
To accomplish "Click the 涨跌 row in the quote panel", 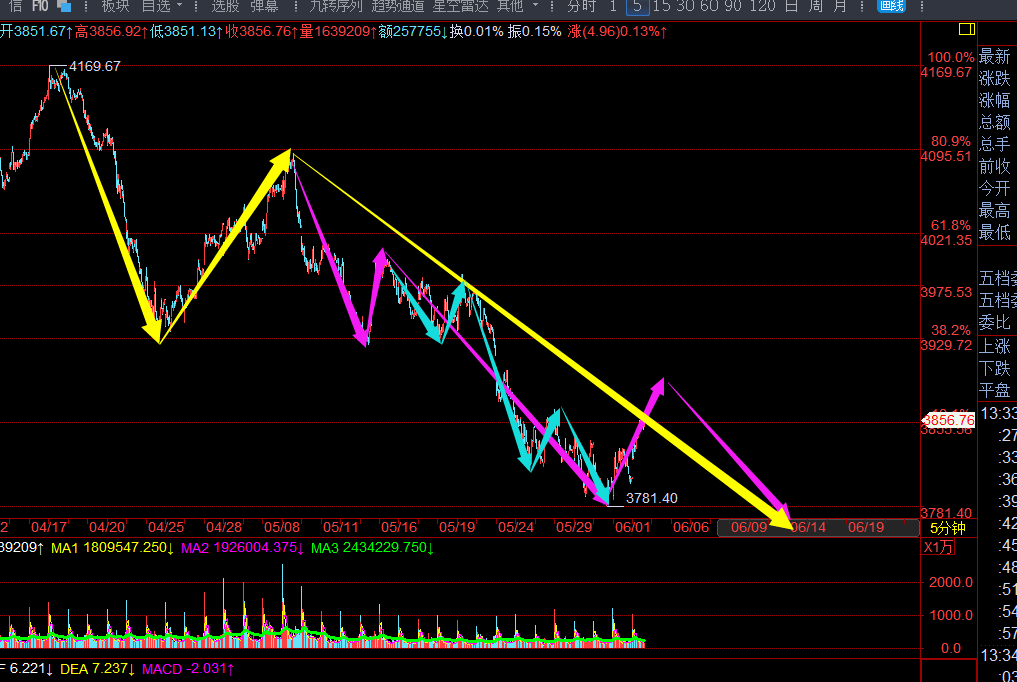I will [x=995, y=78].
